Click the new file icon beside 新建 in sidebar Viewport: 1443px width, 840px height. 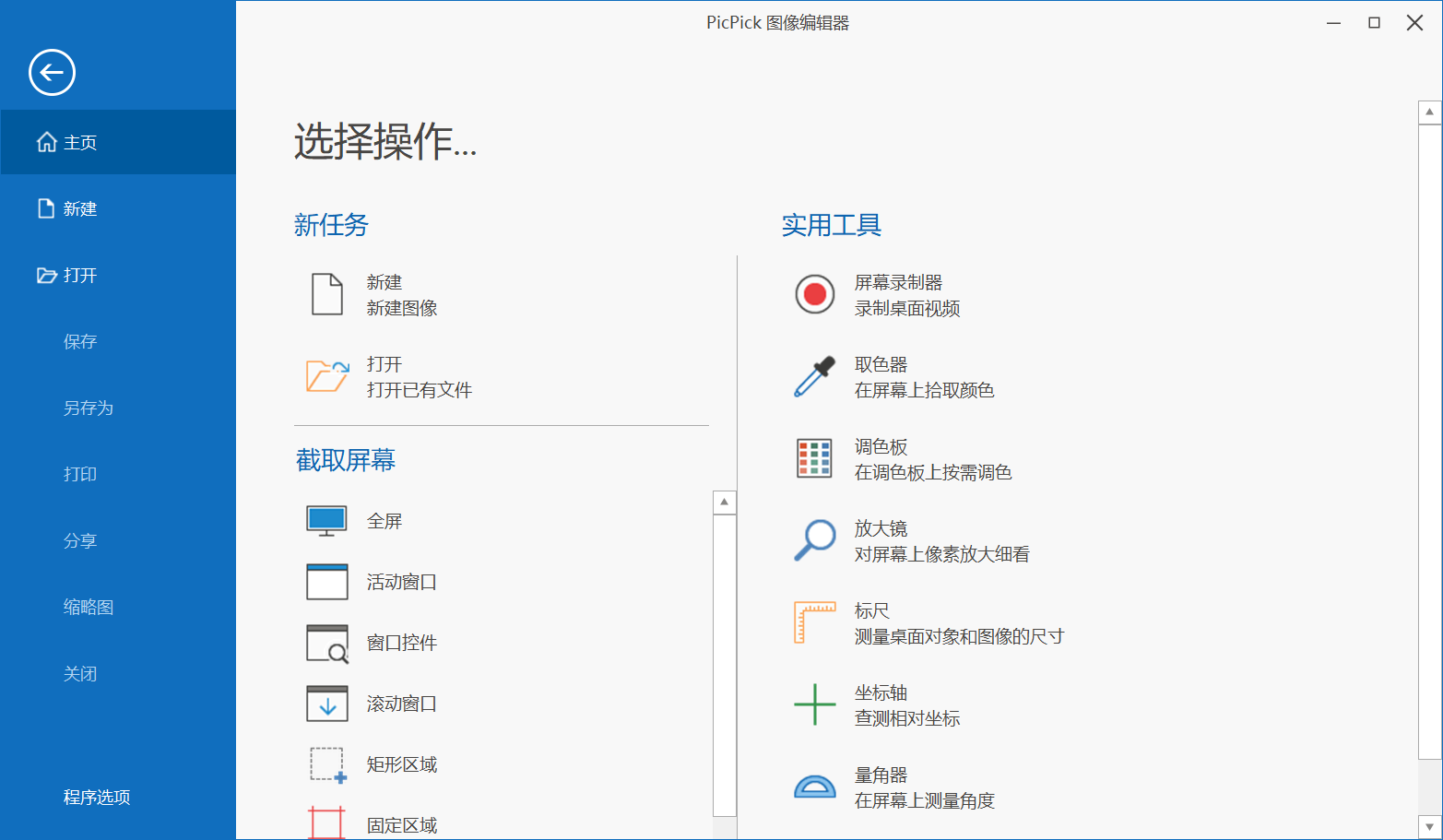pos(46,208)
